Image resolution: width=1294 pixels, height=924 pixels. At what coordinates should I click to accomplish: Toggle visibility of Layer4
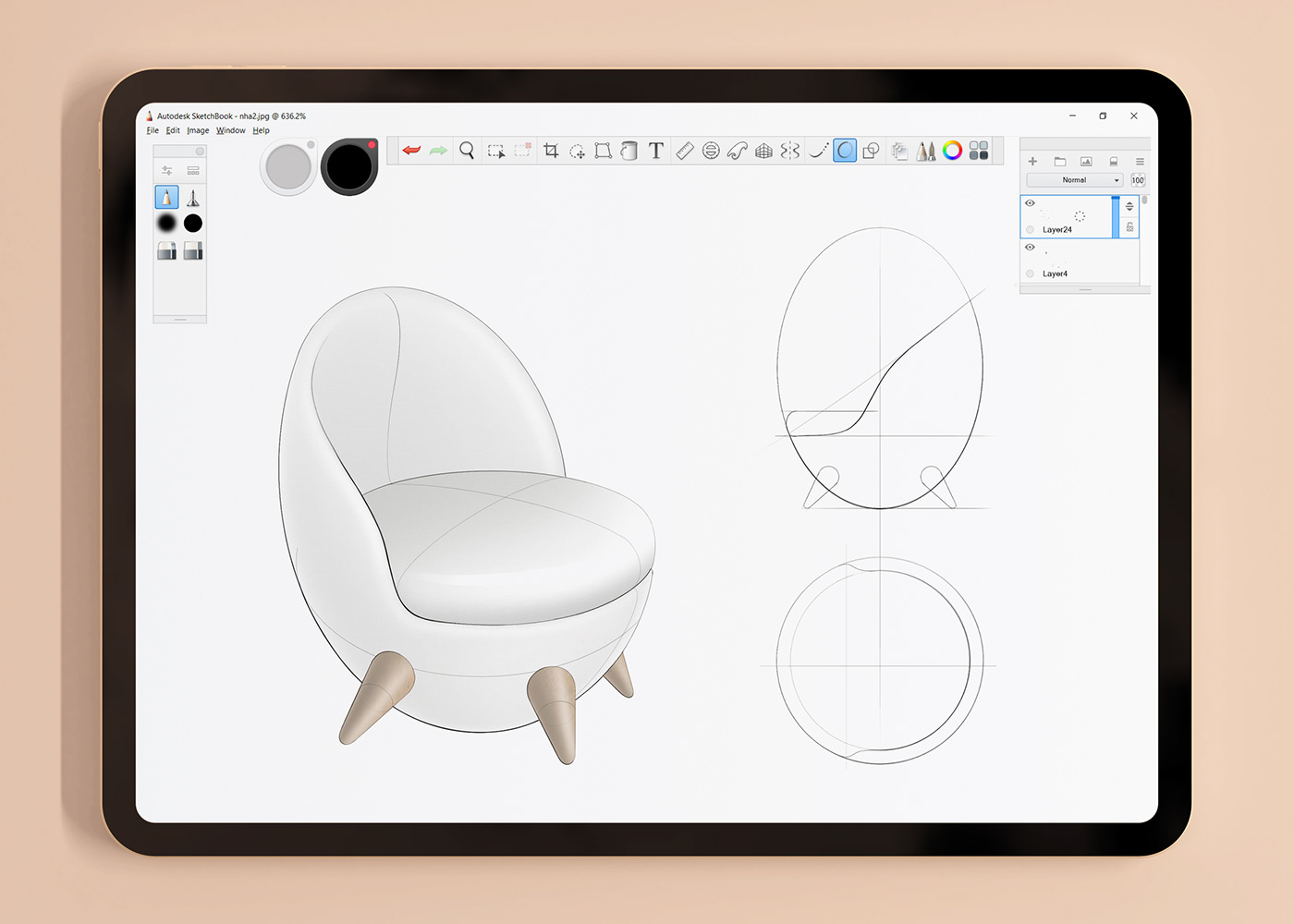1030,247
